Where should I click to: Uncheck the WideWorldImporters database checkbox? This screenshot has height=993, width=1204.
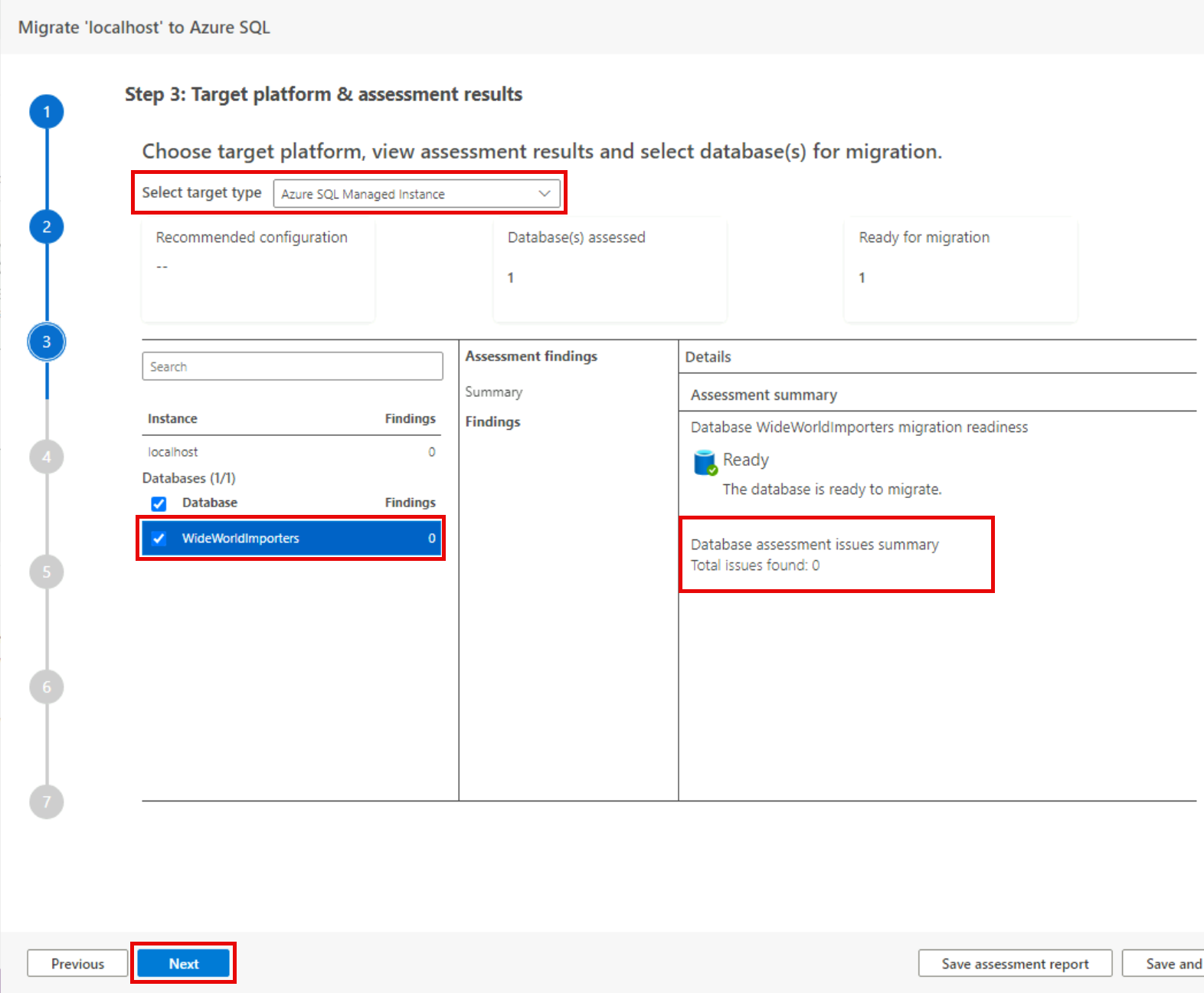(x=159, y=539)
